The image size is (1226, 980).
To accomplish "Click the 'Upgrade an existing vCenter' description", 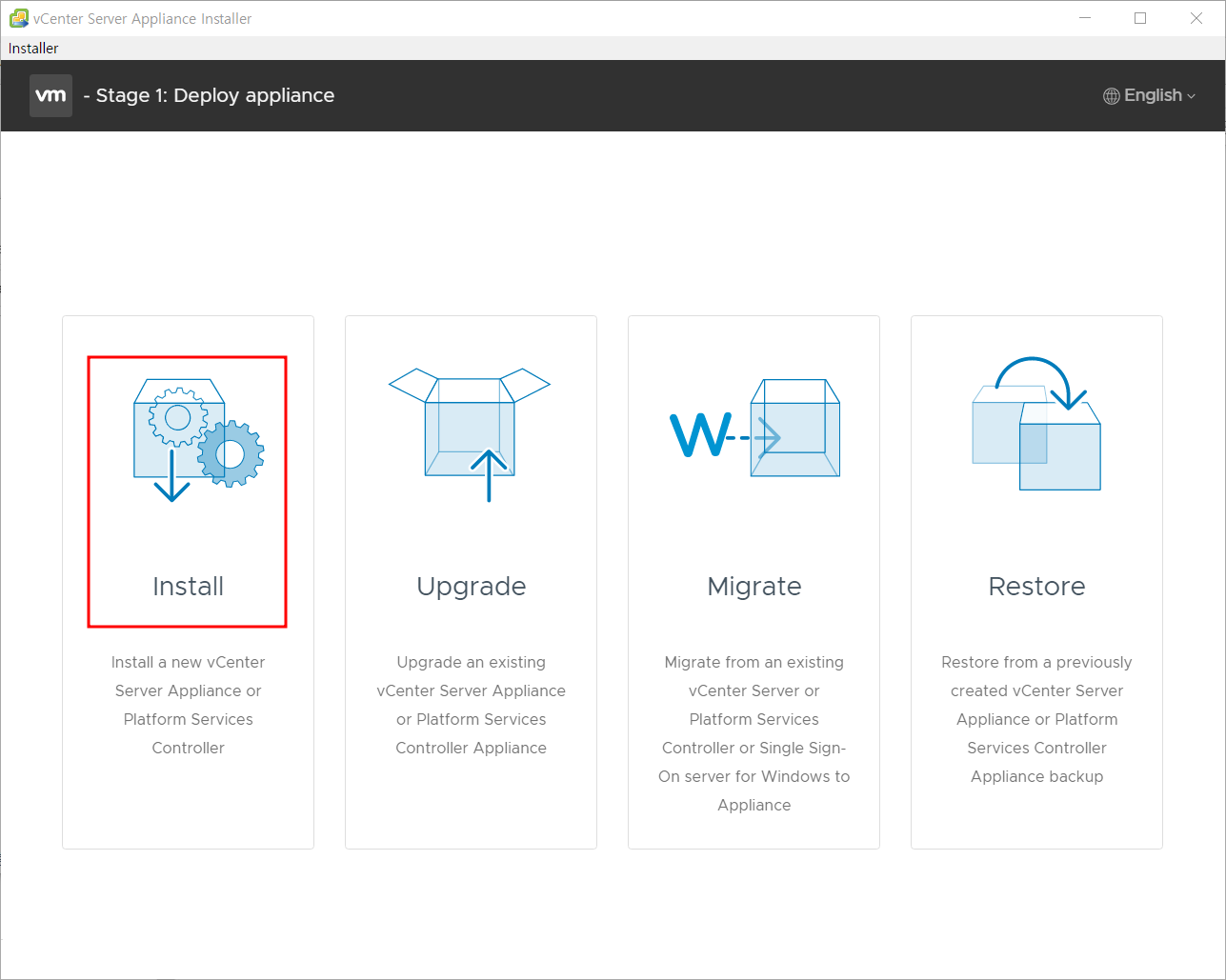I will 471,705.
